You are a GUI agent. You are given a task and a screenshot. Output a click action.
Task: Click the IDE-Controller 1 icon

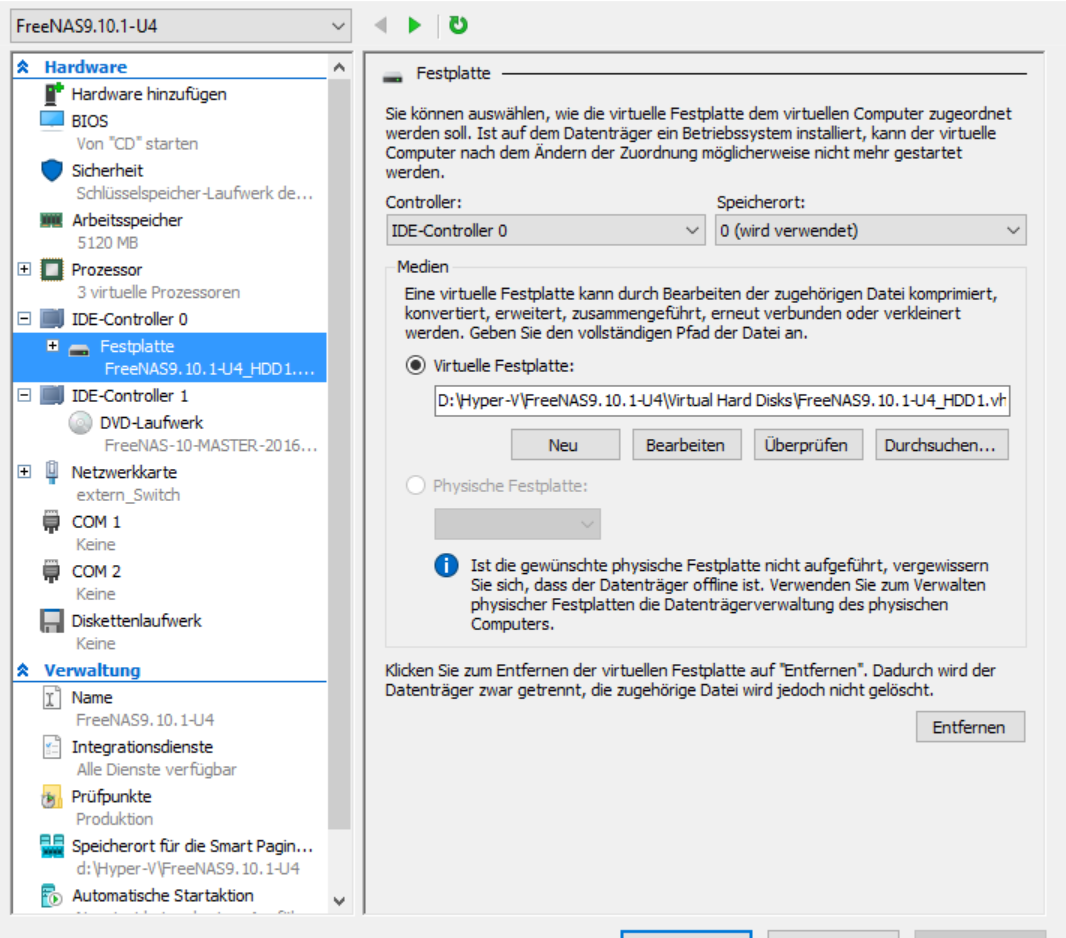coord(52,395)
